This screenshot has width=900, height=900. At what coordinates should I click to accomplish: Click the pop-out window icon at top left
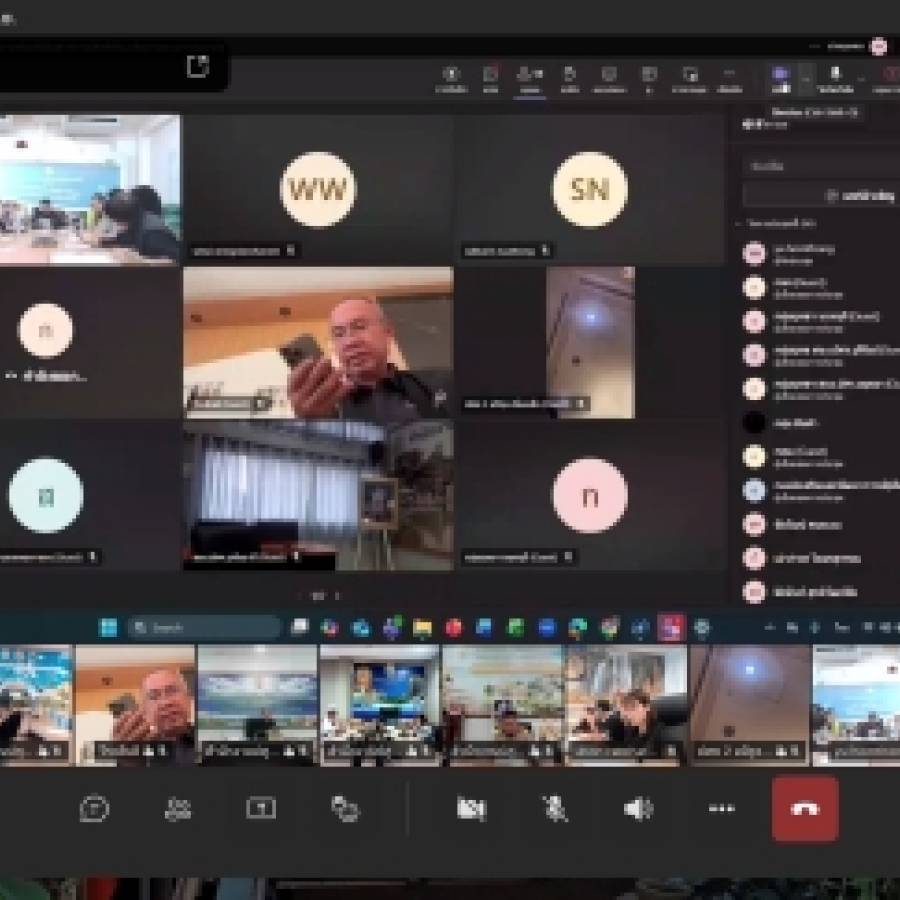click(x=197, y=67)
